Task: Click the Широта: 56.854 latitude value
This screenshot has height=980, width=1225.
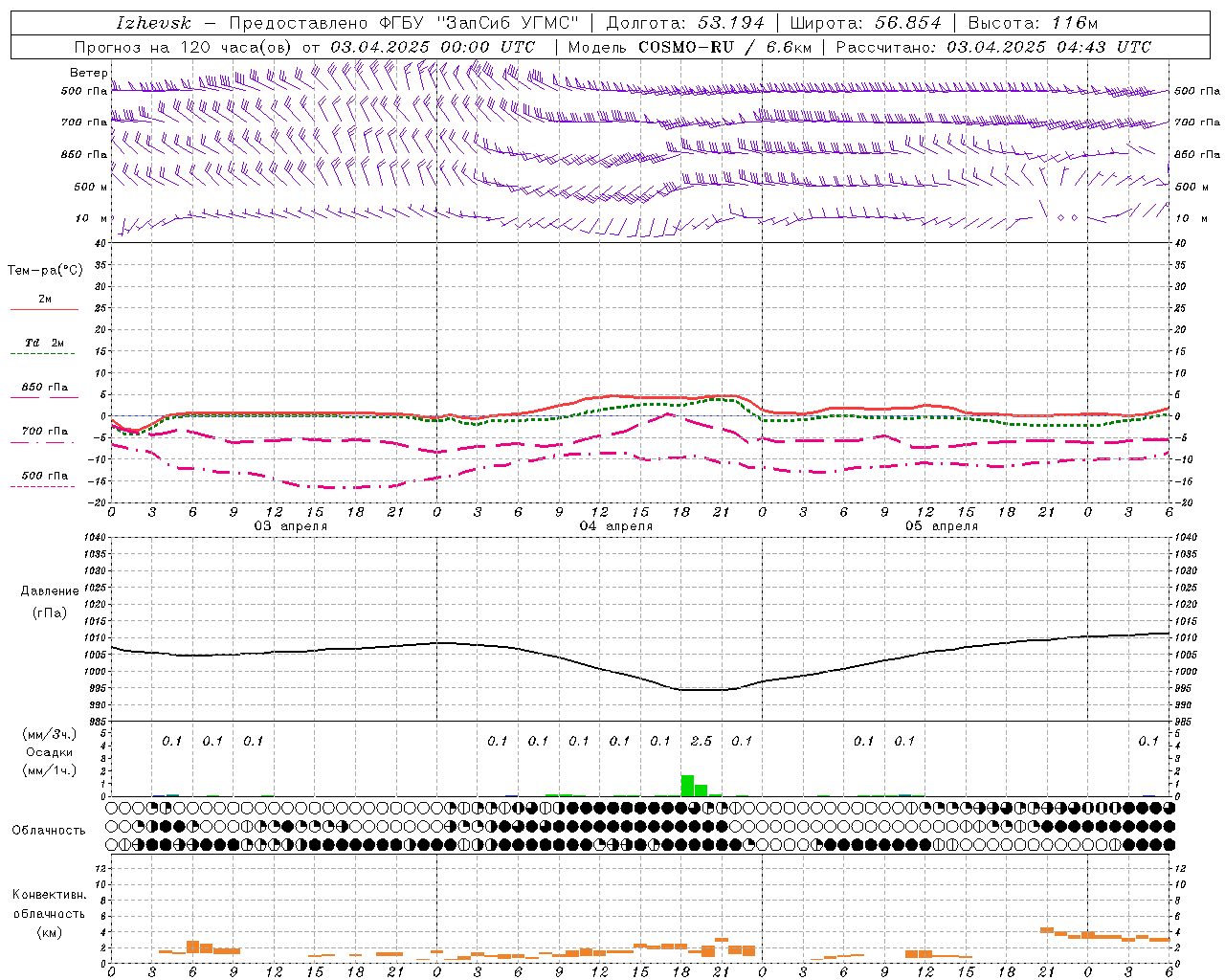Action: (x=865, y=23)
